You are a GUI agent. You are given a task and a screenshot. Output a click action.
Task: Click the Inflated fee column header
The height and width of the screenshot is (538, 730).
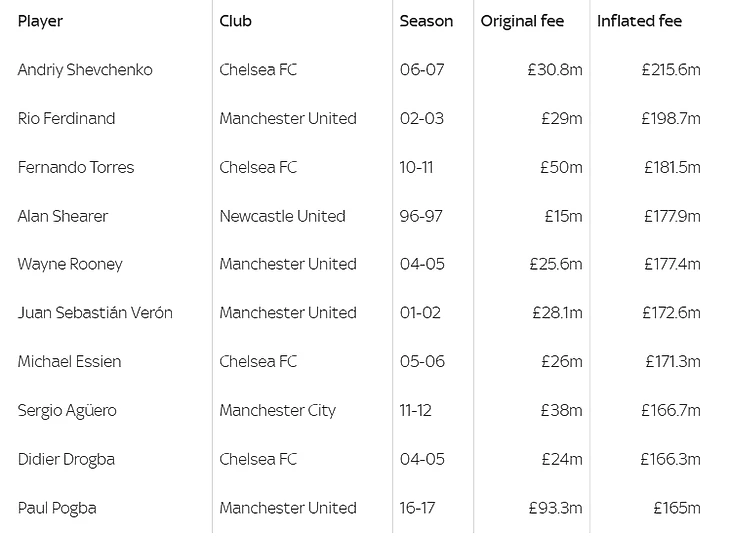pyautogui.click(x=639, y=21)
